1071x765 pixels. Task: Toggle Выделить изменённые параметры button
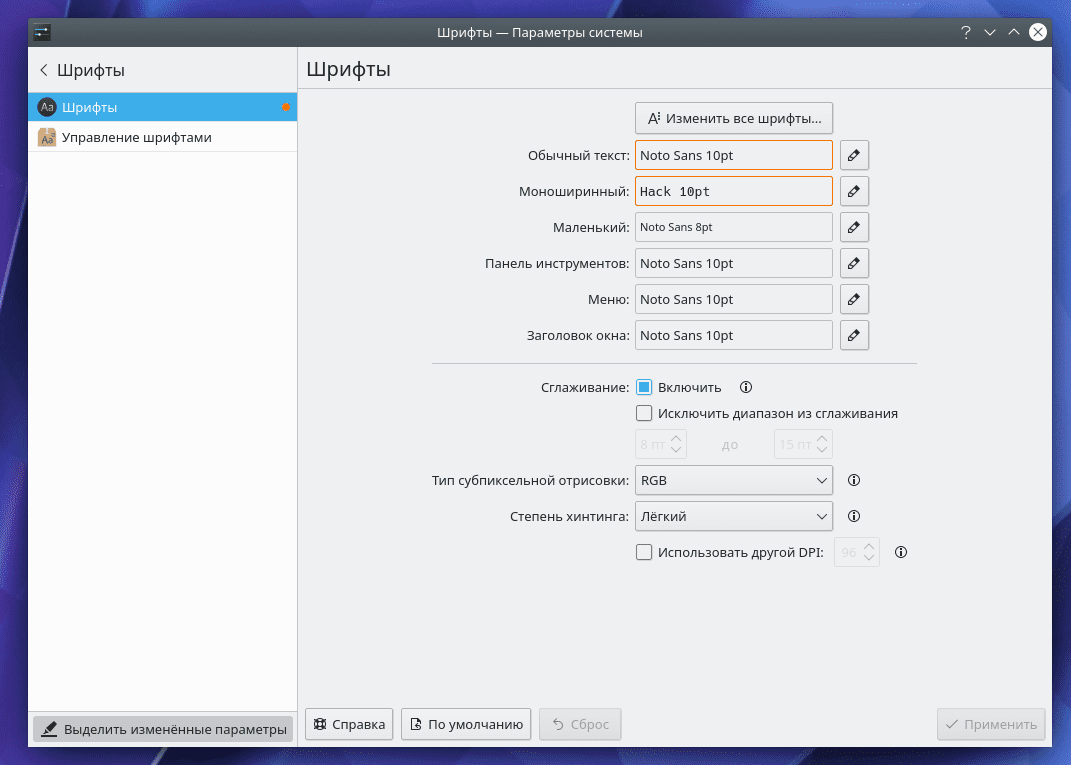click(163, 730)
